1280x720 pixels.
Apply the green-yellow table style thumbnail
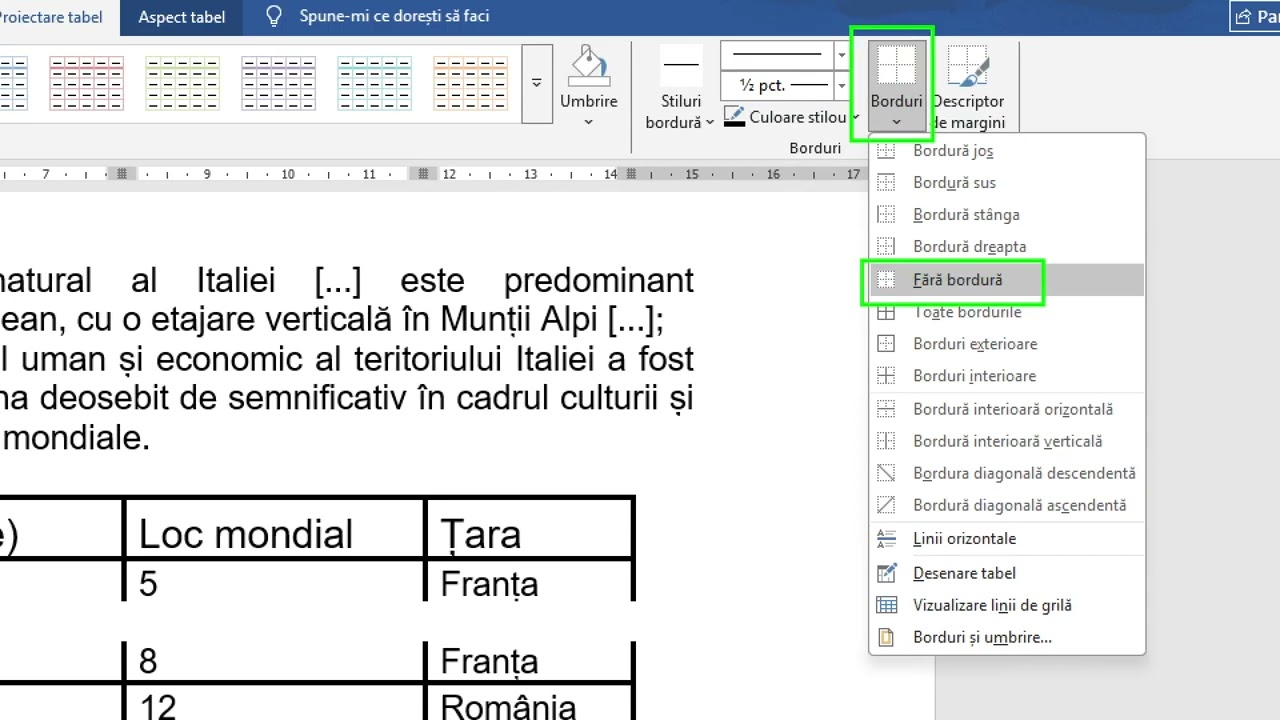point(182,83)
